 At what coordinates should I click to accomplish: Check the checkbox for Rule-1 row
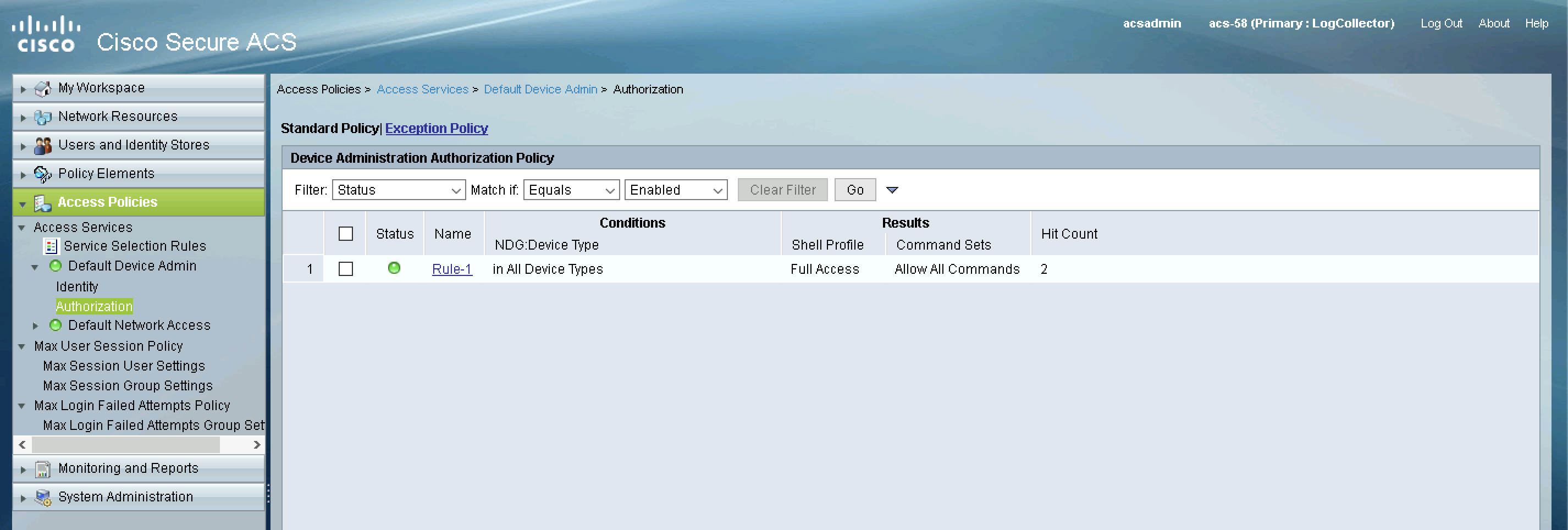tap(345, 269)
